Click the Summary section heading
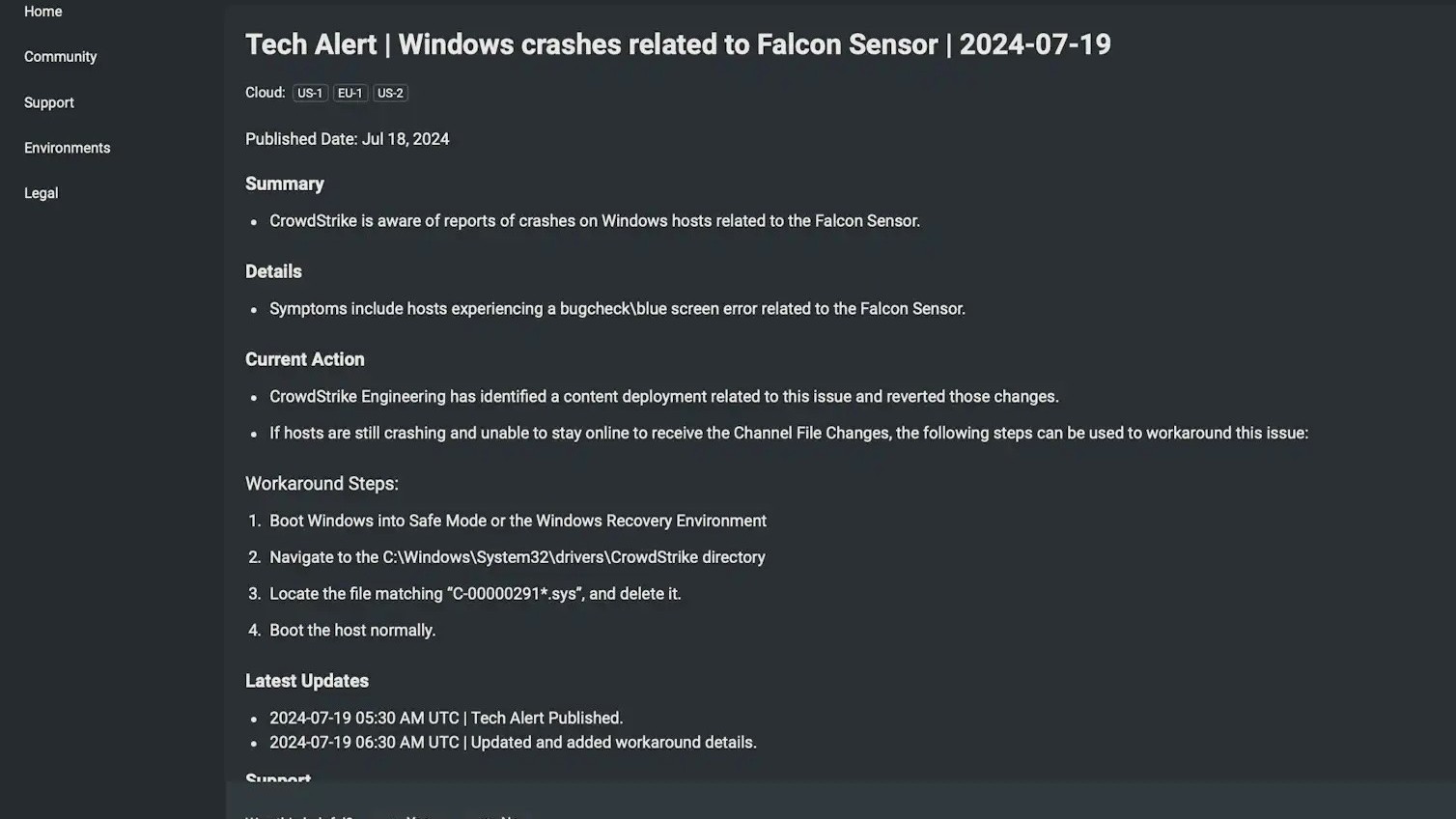Viewport: 1456px width, 819px height. [284, 184]
